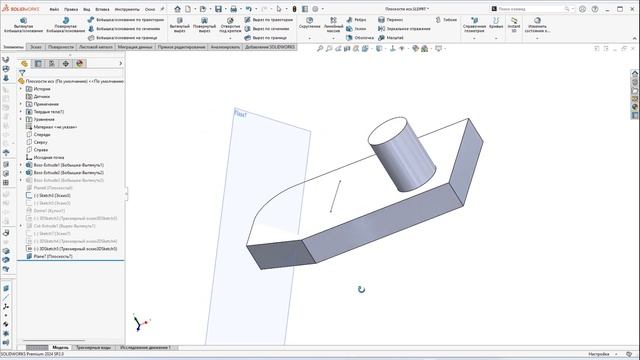Click the Extruded Boss/Base tool
Viewport: 640px width, 360px height.
(x=23, y=25)
